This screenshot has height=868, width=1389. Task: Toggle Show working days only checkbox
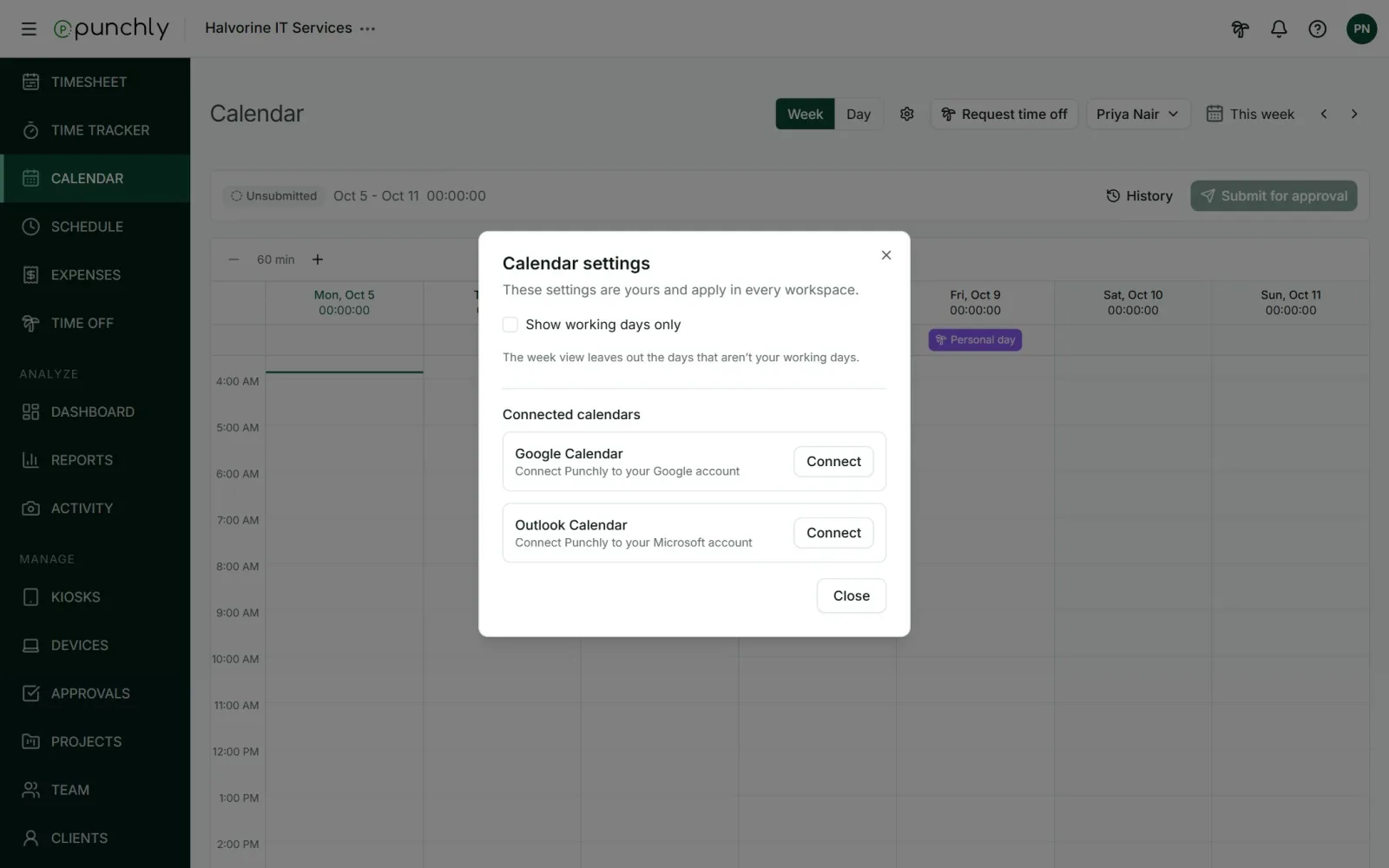tap(510, 325)
